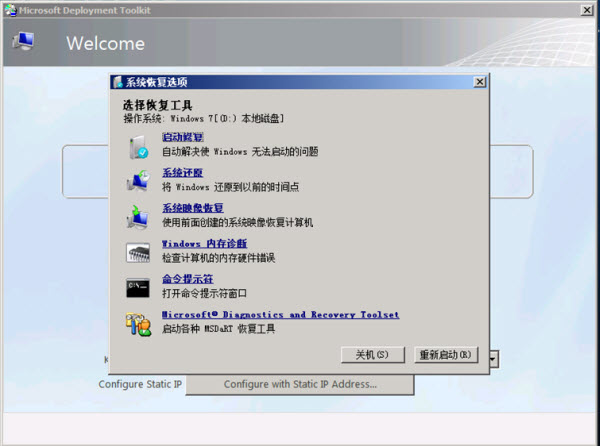Click the 系统恢复选项 title bar icon

coord(118,82)
